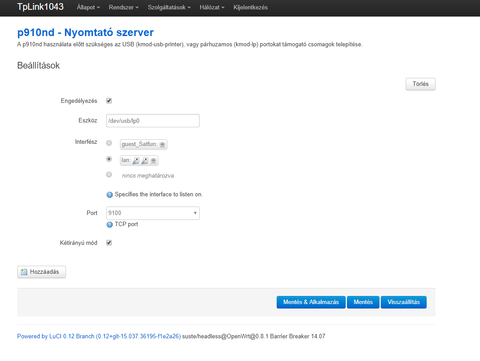The image size is (480, 361).
Task: Click the Mentés & Alkalmazás button
Action: point(311,302)
